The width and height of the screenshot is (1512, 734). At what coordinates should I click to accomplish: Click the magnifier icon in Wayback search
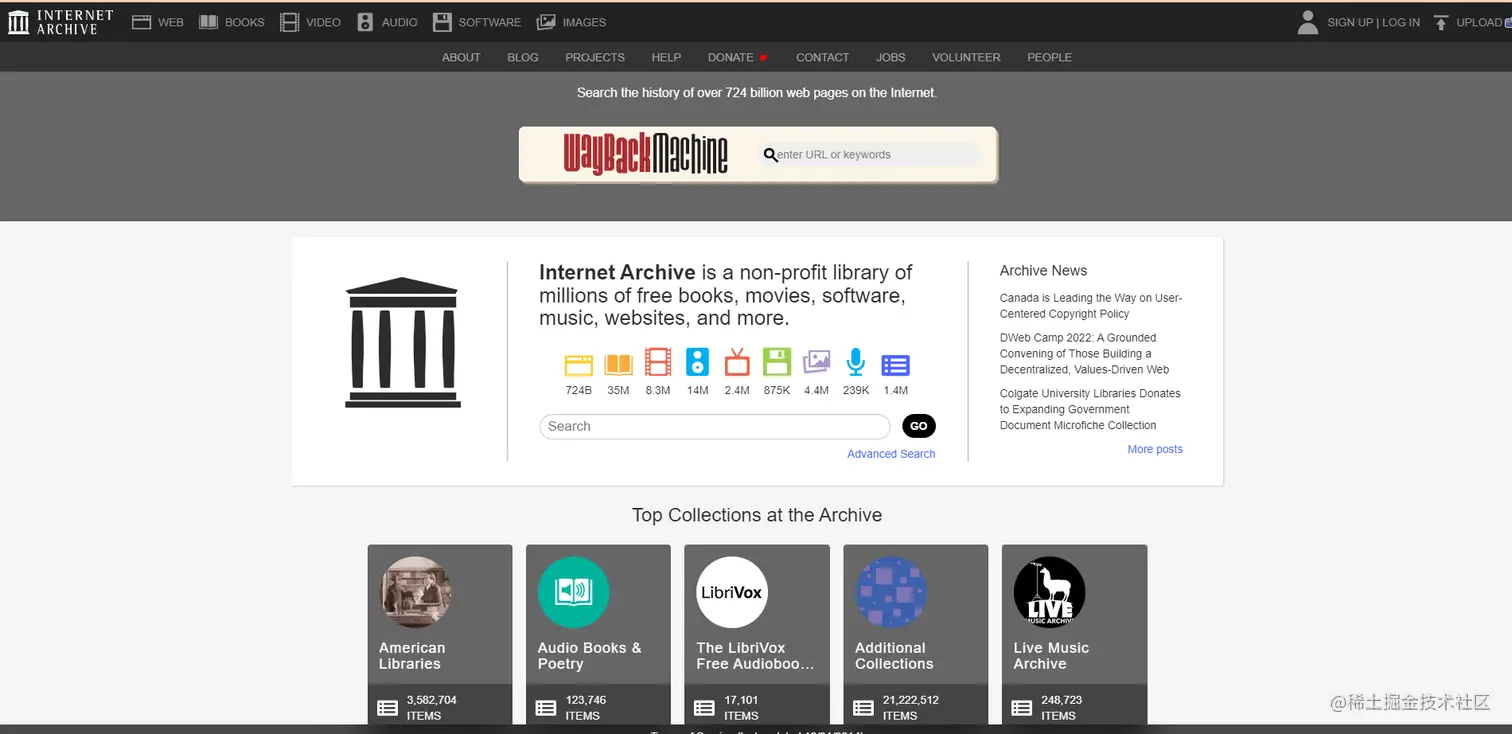tap(770, 155)
